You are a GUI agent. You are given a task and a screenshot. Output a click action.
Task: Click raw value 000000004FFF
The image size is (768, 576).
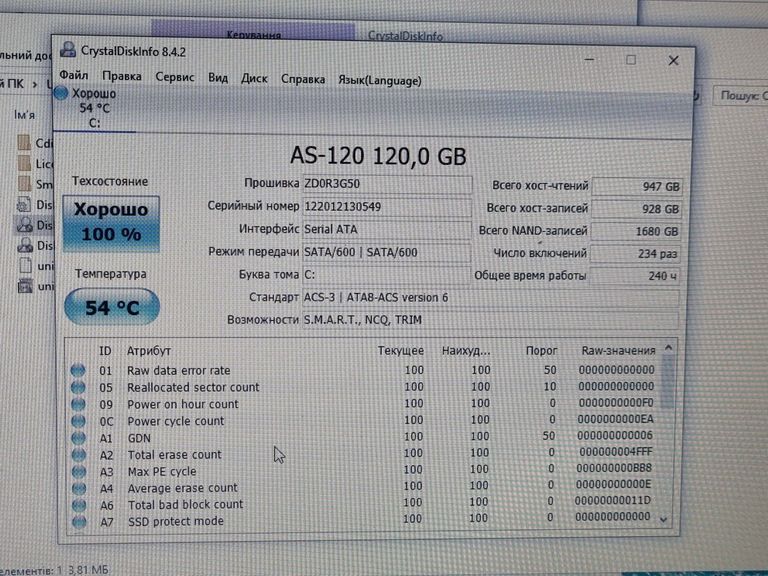click(x=616, y=451)
